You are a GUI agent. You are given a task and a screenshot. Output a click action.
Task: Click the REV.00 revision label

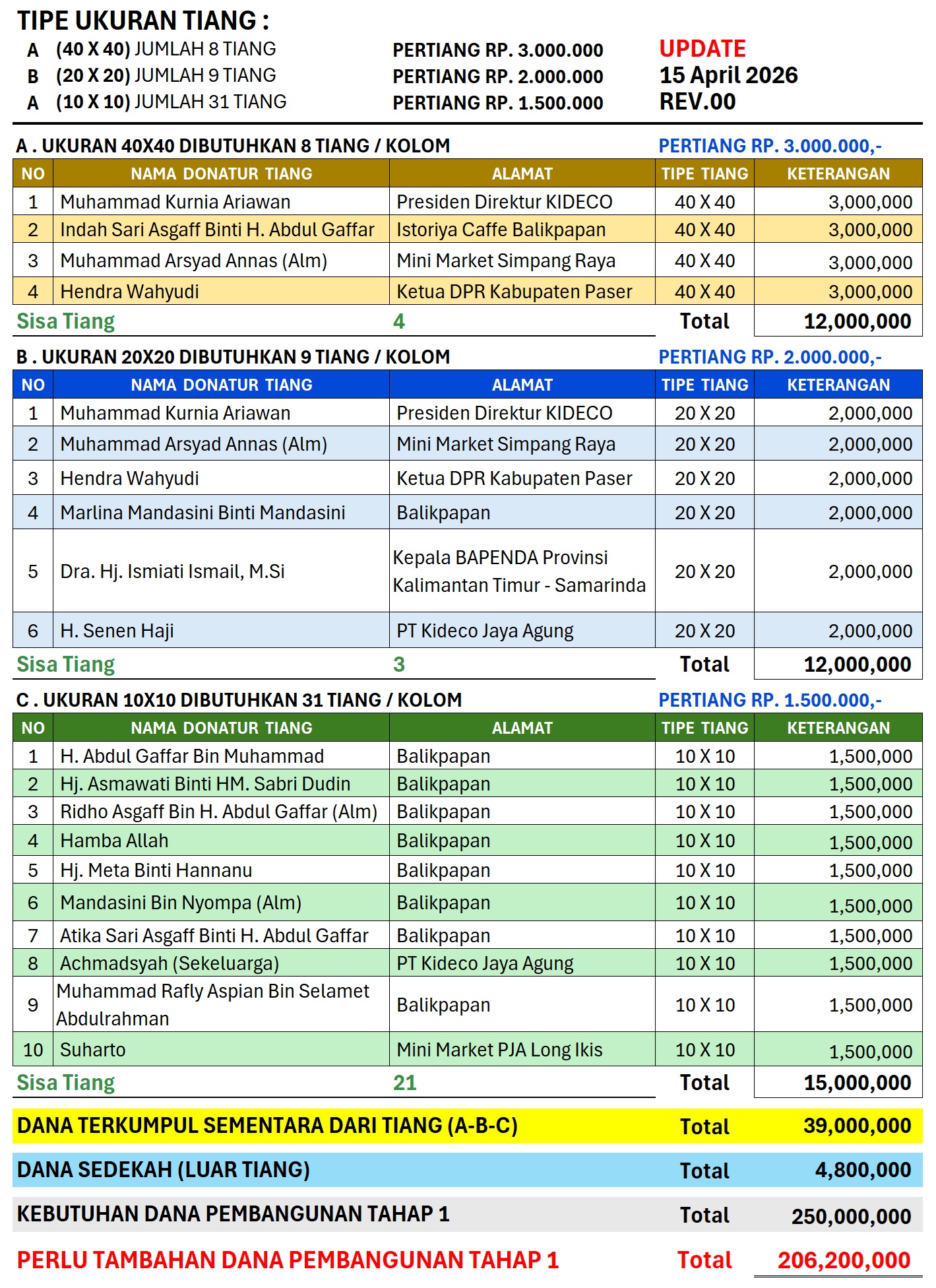click(697, 102)
